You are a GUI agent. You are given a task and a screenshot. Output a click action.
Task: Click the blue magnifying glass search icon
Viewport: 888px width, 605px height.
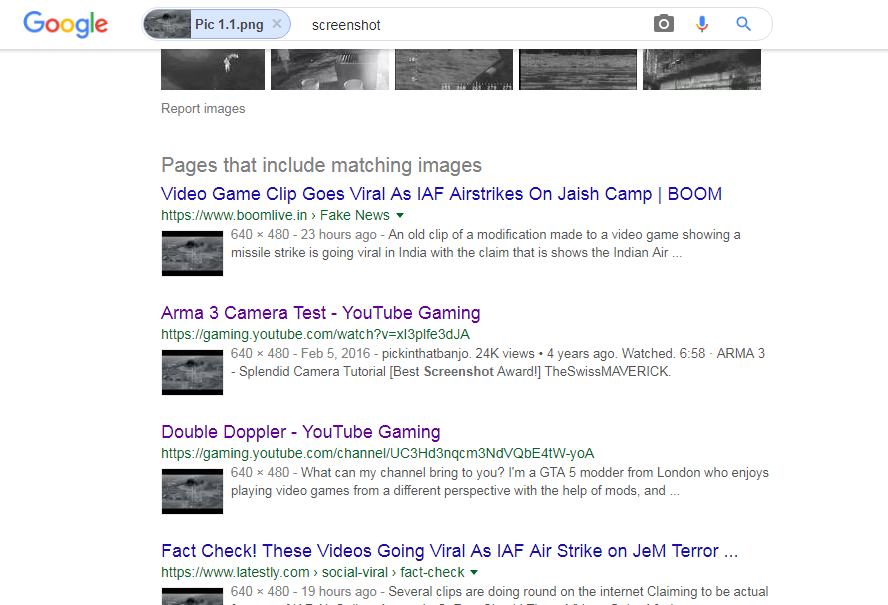click(744, 24)
